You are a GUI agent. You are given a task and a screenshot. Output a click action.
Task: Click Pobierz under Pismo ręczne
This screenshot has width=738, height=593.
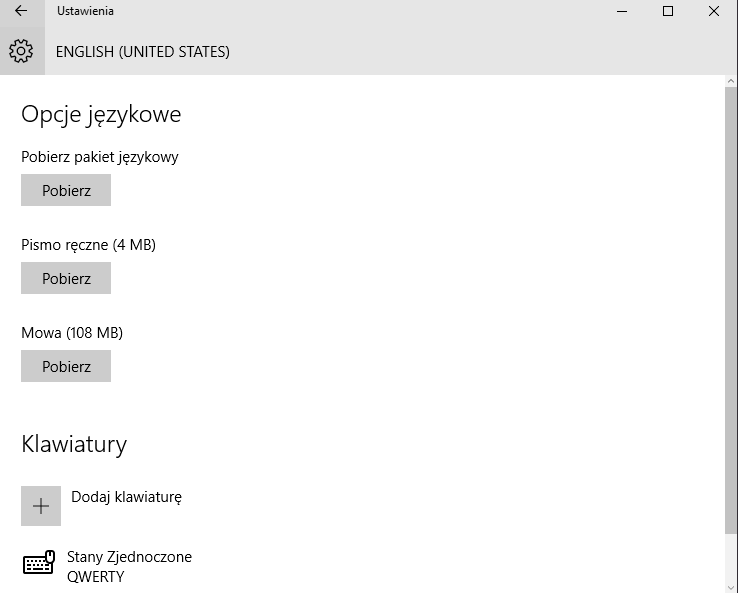point(66,278)
